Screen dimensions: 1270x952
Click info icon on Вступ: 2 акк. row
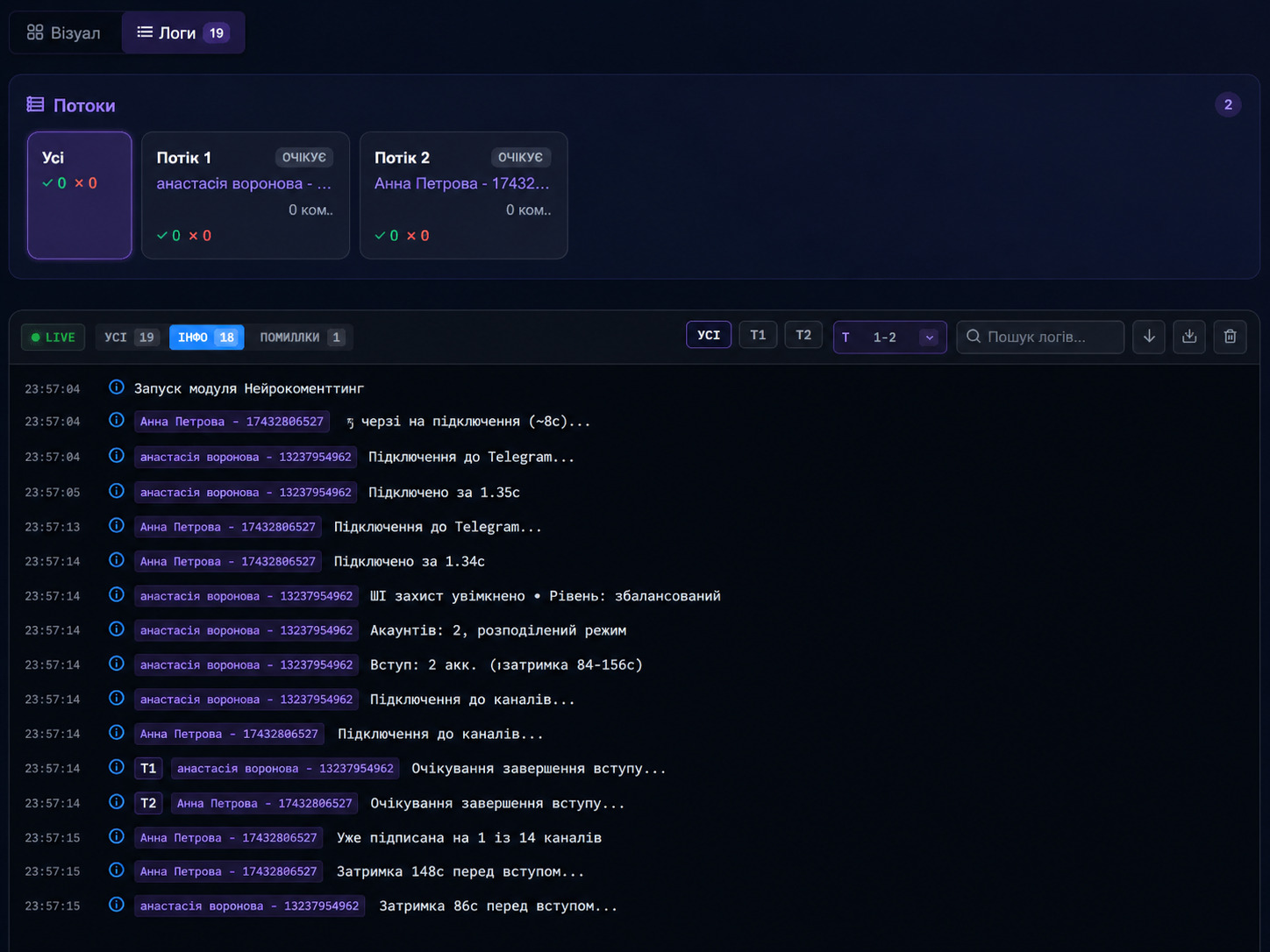click(x=116, y=664)
